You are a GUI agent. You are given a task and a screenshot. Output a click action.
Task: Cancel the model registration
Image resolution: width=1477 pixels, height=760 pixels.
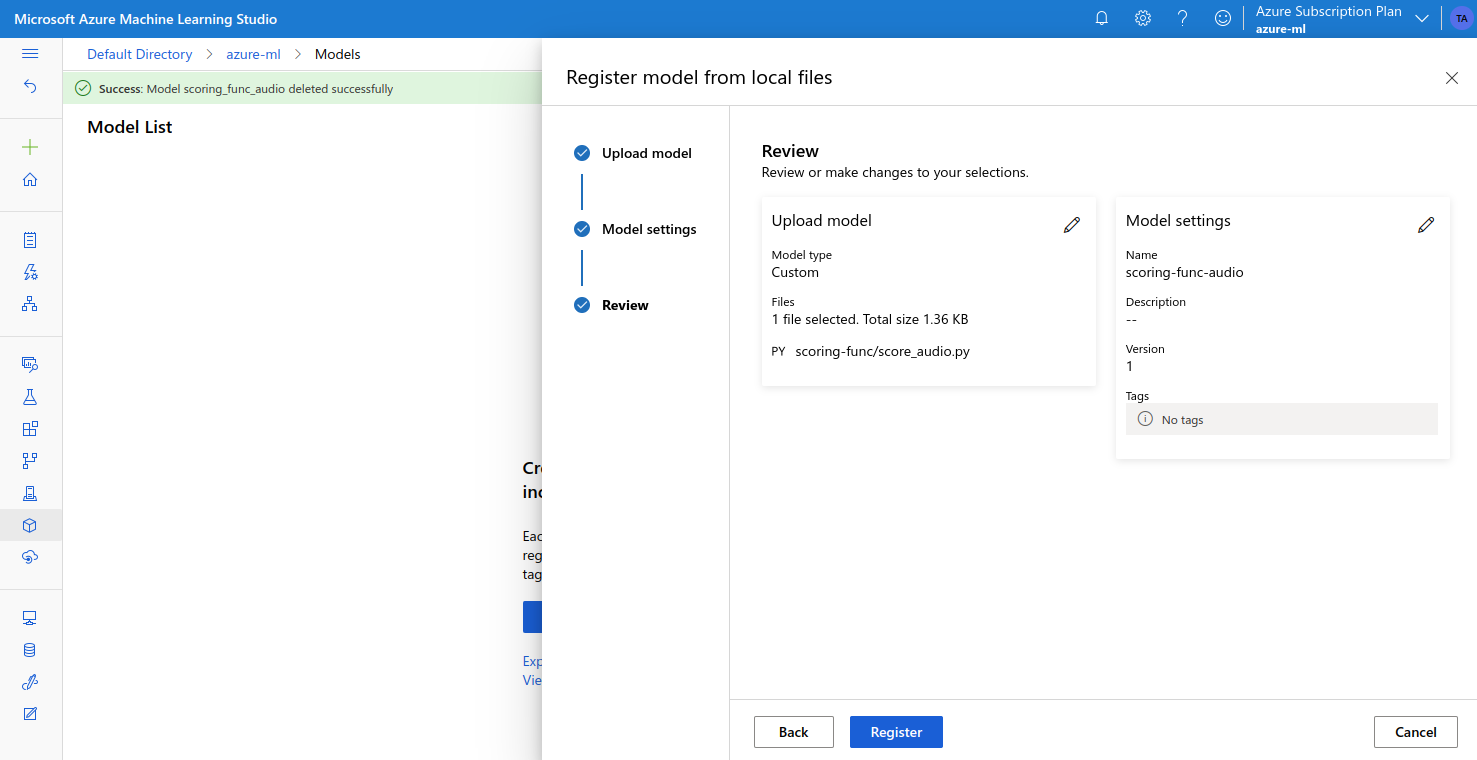tap(1415, 732)
